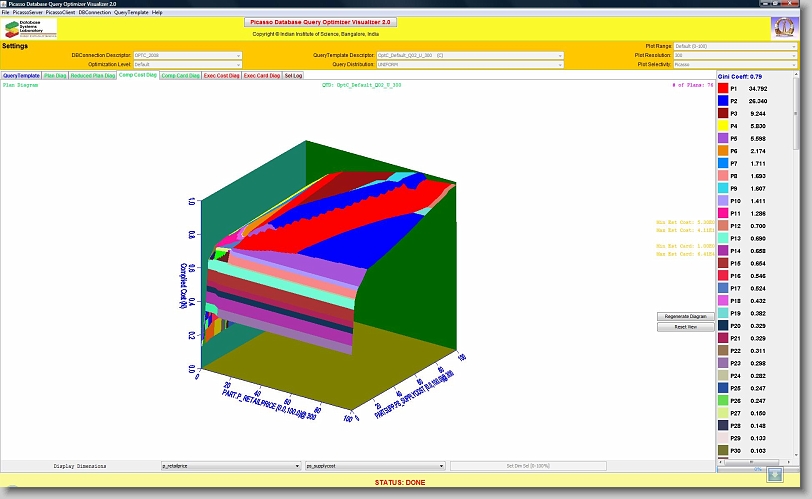This screenshot has width=812, height=499.
Task: Open the Exec Cost Diag tab
Action: coord(222,75)
